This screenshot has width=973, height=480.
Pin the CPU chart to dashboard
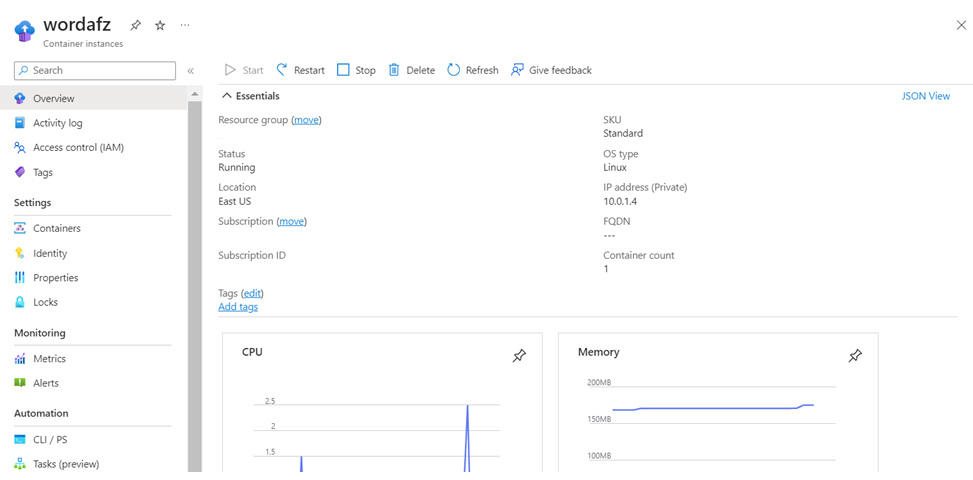(x=519, y=356)
